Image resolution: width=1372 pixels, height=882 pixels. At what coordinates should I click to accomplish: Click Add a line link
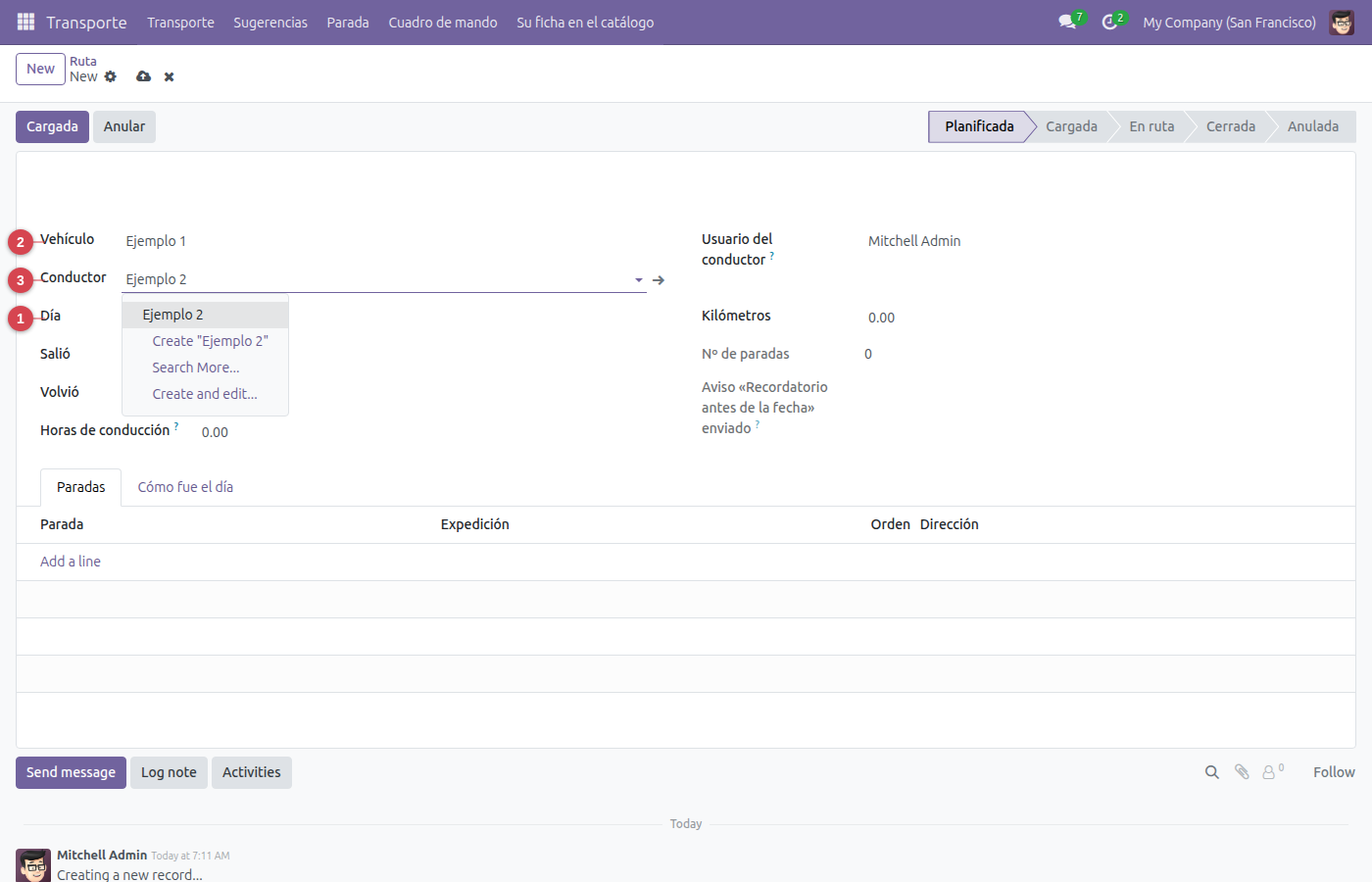click(x=71, y=562)
